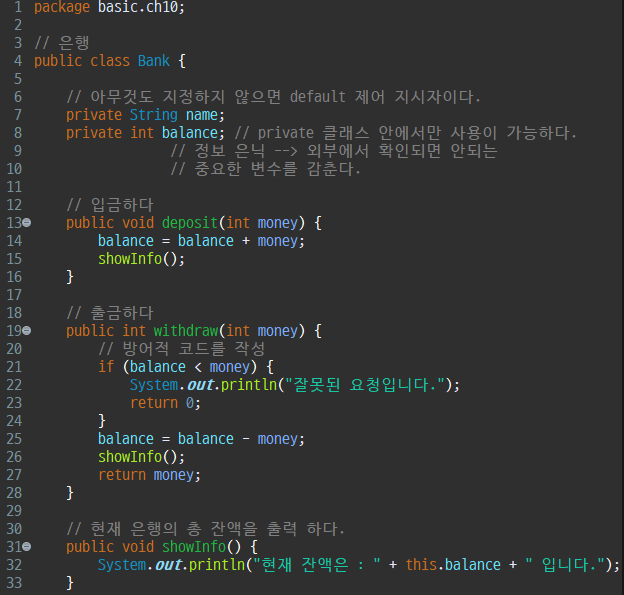Click the 'void' keyword on line 13
This screenshot has height=595, width=624.
point(138,223)
